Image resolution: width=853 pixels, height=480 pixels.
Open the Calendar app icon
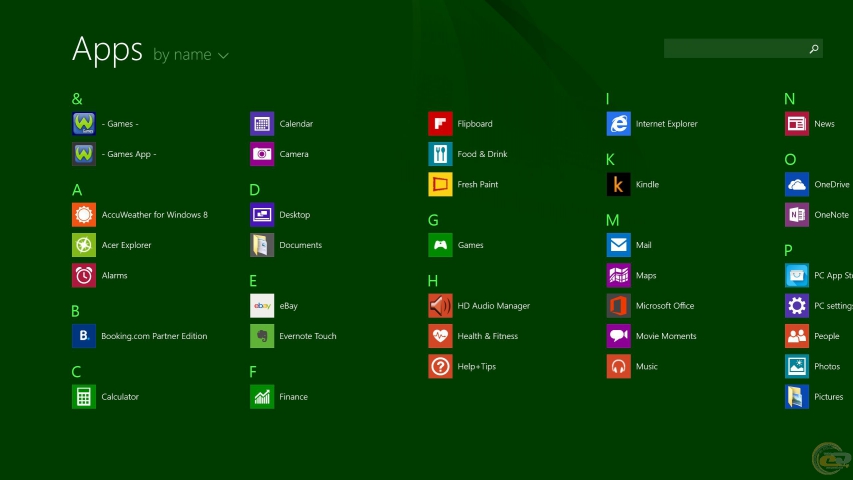(262, 124)
